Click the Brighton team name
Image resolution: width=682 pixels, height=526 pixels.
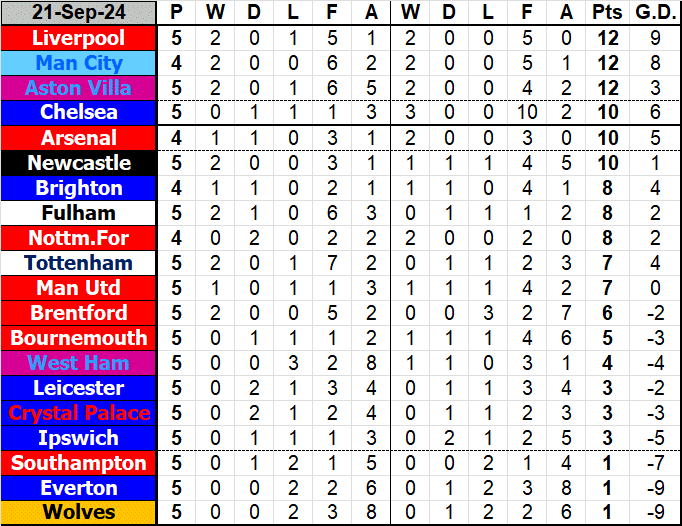[x=79, y=188]
